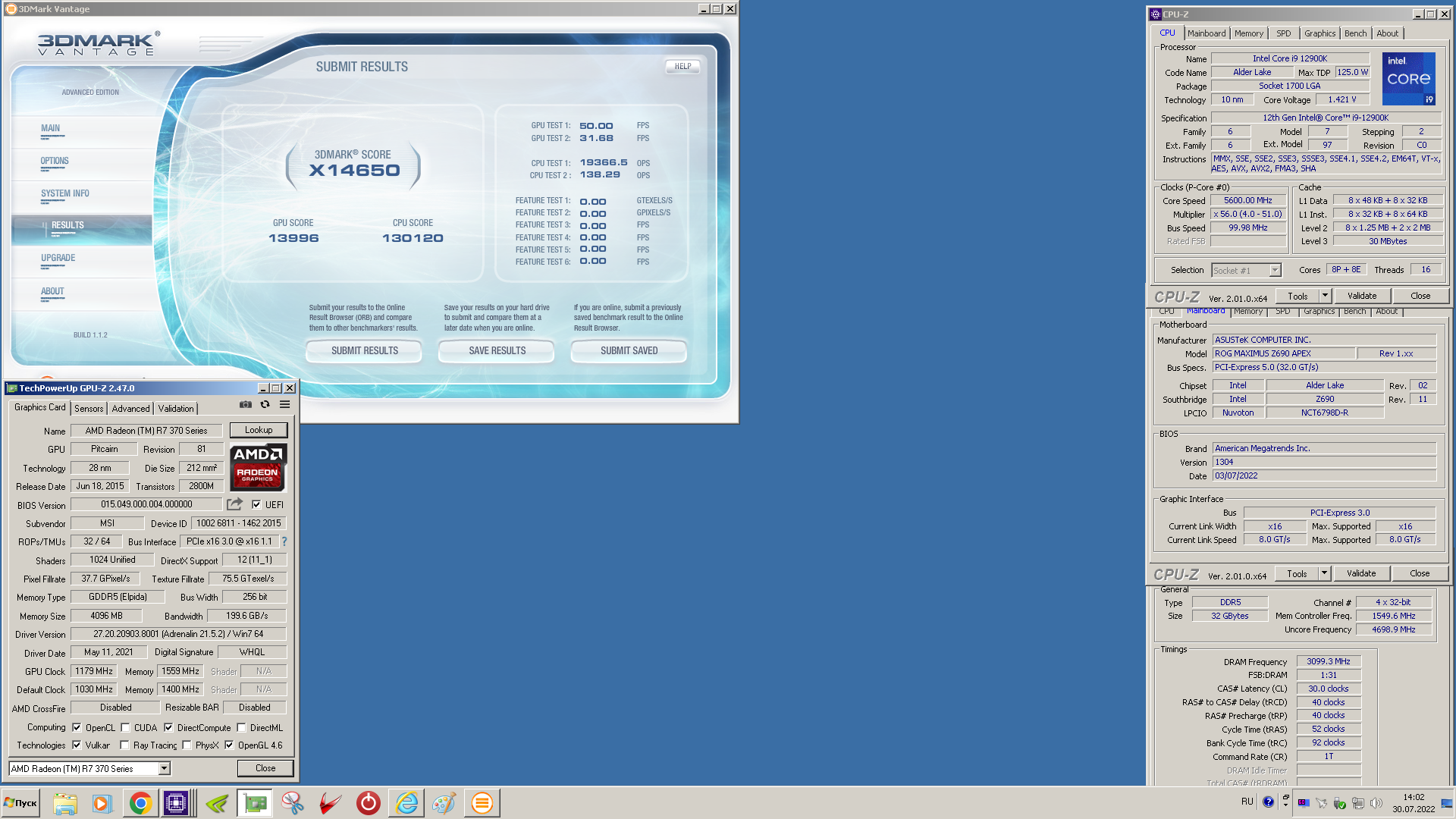Click Validate in the upper CPU-Z window
The image size is (1456, 819).
[x=1362, y=296]
